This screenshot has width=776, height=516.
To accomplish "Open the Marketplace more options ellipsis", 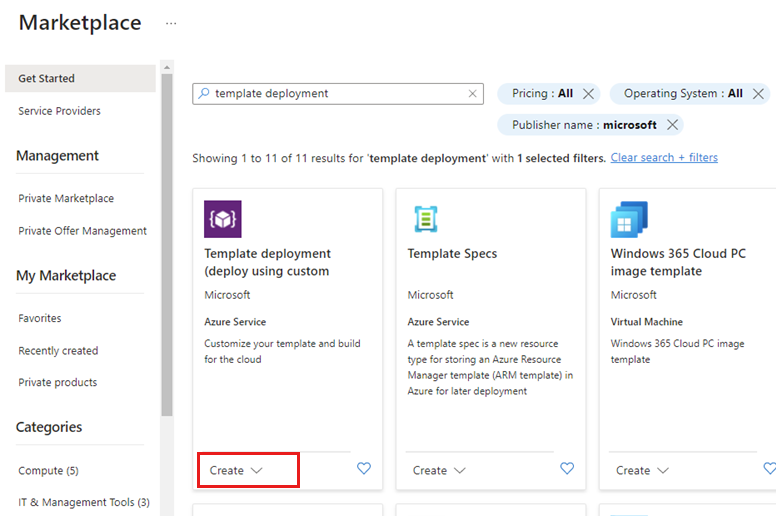I will coord(171,23).
